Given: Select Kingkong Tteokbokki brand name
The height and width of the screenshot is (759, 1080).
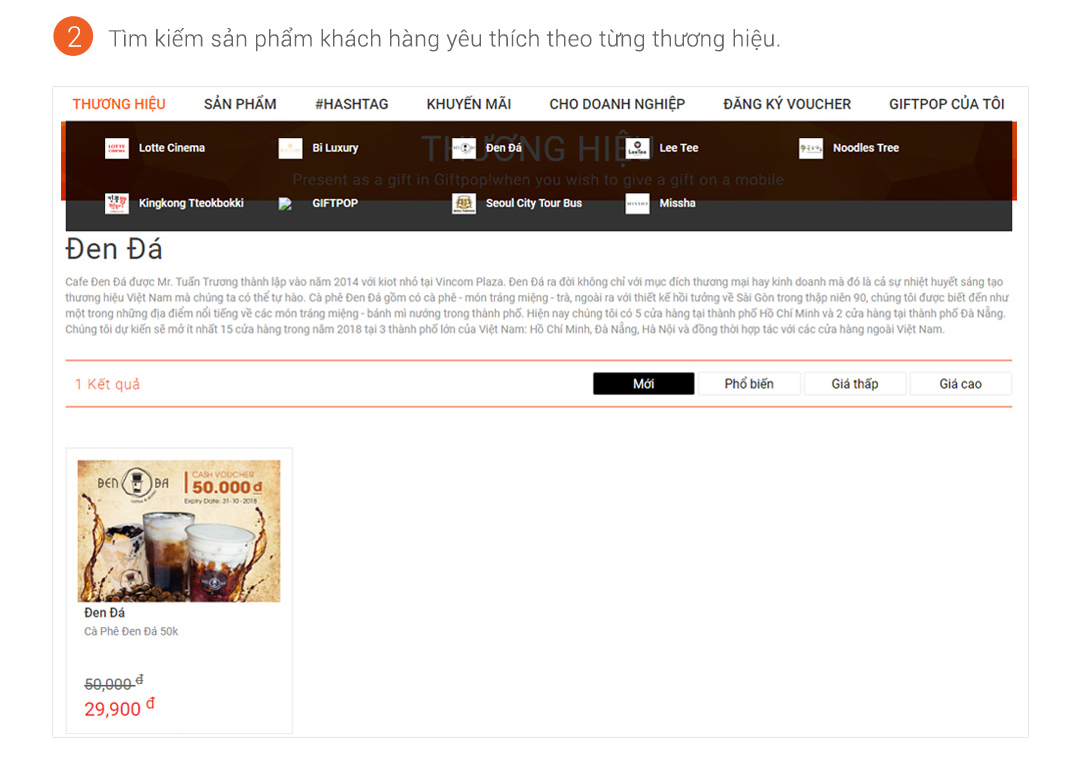Looking at the screenshot, I should [191, 202].
